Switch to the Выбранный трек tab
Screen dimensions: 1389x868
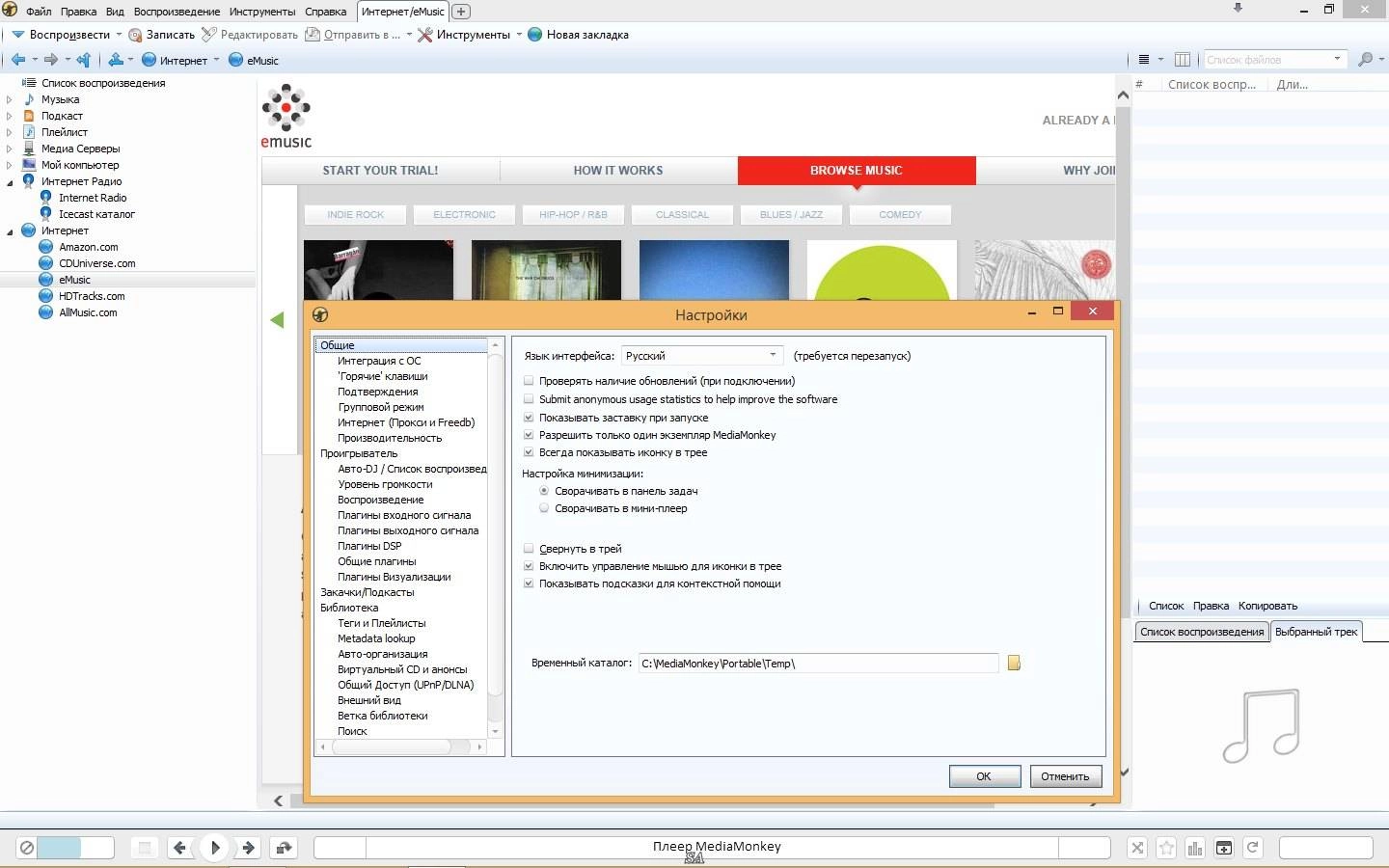(x=1316, y=632)
